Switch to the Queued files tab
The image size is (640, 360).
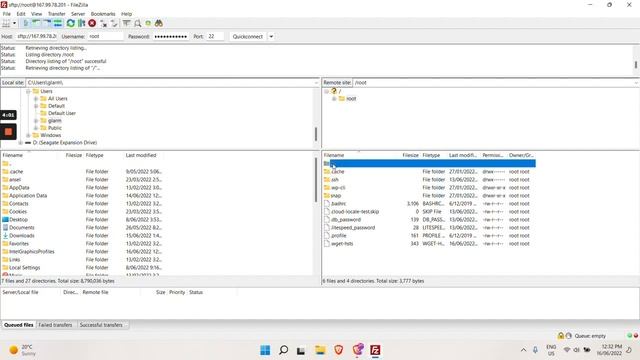click(x=18, y=325)
